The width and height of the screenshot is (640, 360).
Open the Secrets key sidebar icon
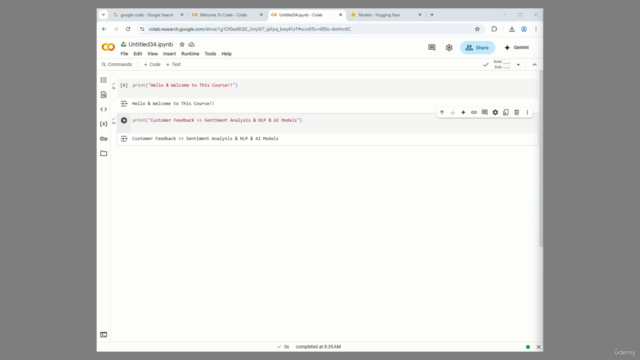coord(104,139)
